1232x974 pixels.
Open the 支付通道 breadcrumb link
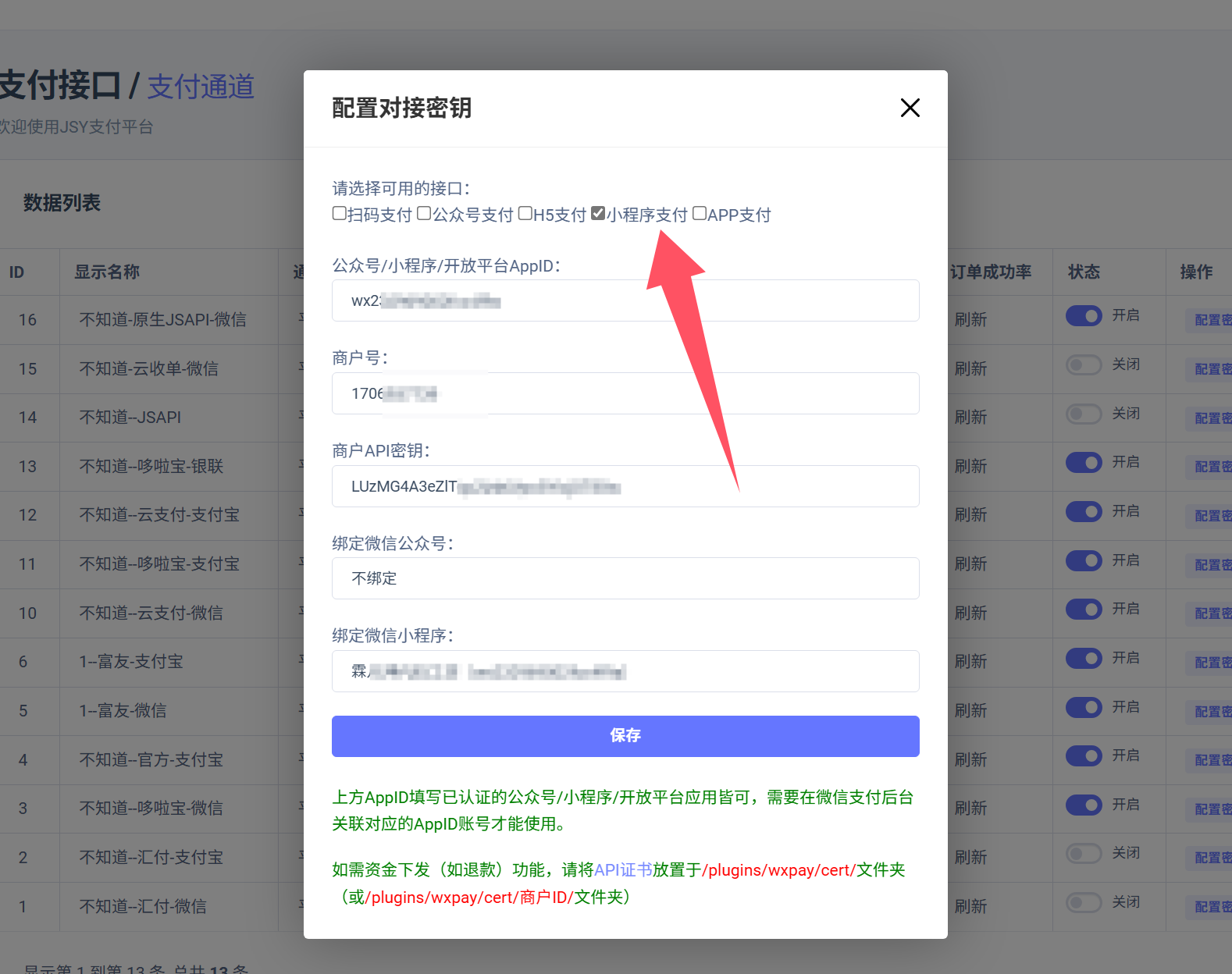(201, 87)
